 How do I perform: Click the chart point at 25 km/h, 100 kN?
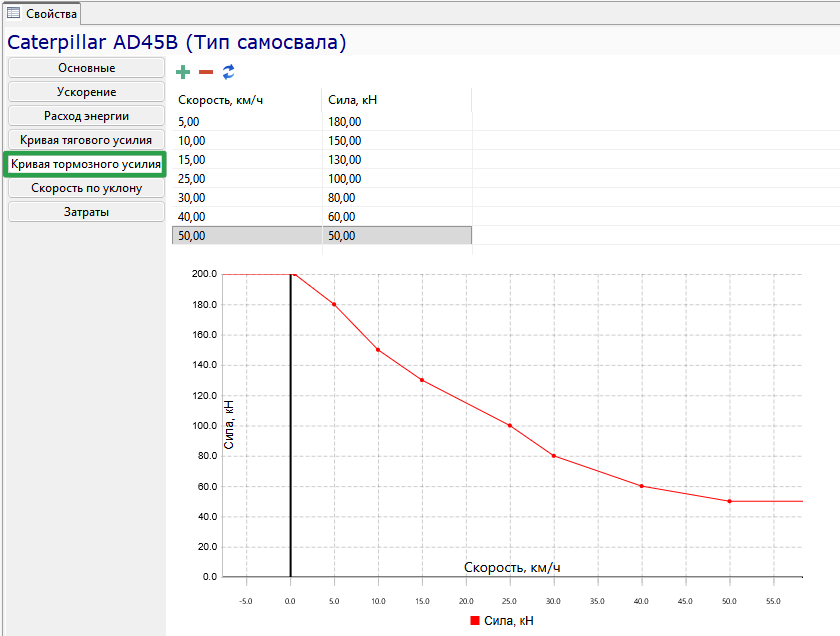tap(510, 425)
